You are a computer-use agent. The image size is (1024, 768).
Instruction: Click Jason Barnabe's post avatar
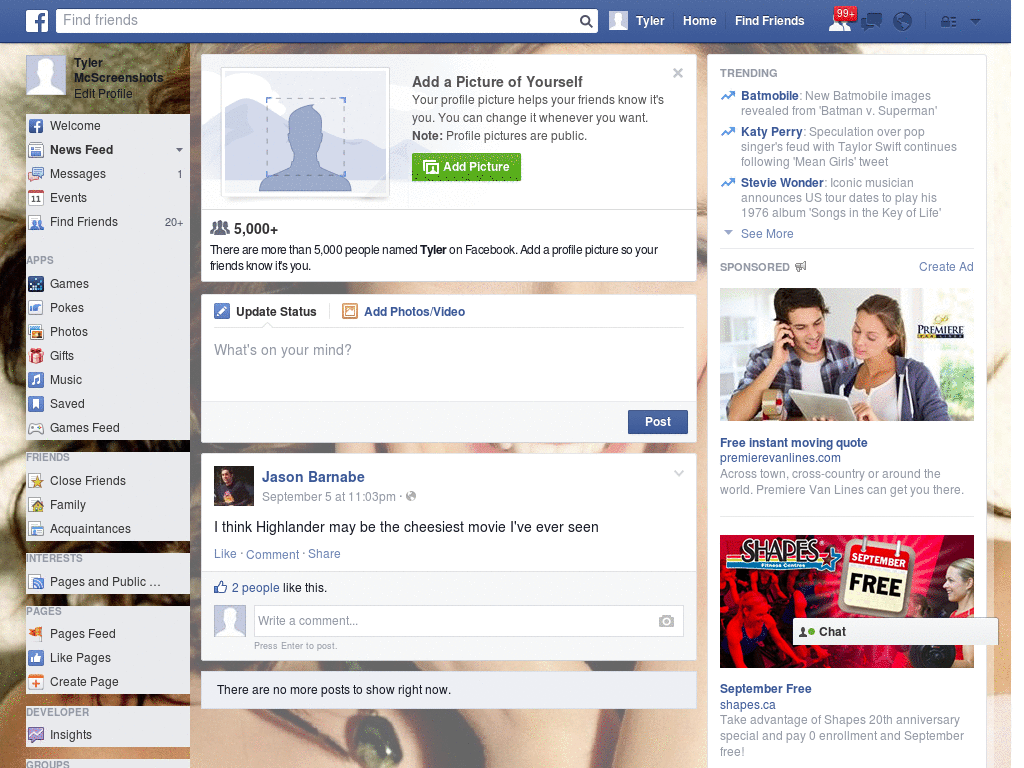tap(234, 486)
